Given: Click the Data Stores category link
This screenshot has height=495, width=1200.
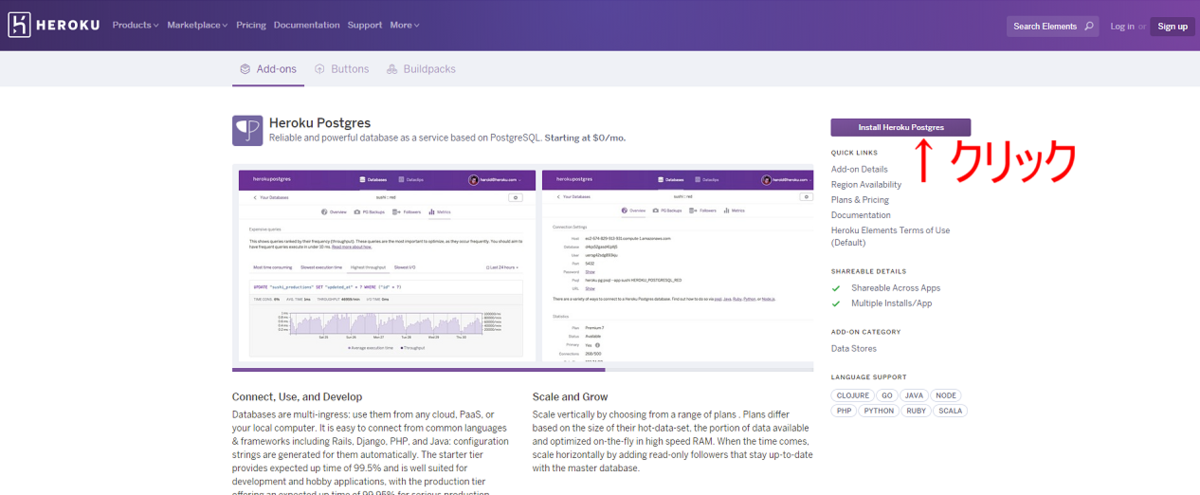Looking at the screenshot, I should [854, 349].
